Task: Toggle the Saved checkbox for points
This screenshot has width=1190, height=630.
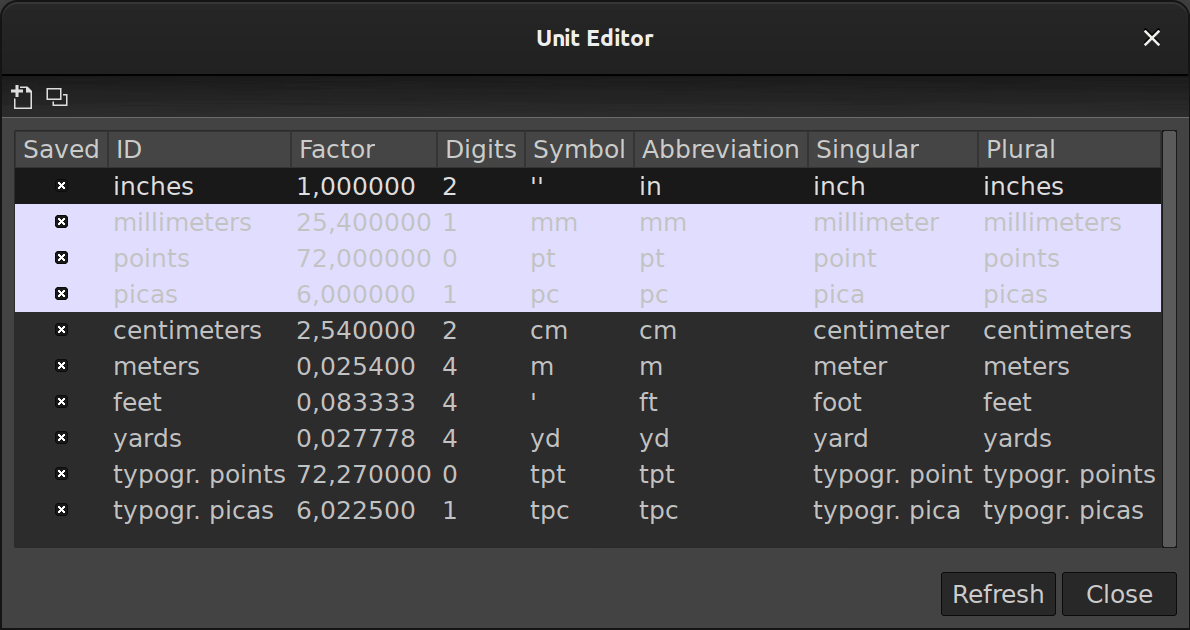Action: [x=61, y=258]
